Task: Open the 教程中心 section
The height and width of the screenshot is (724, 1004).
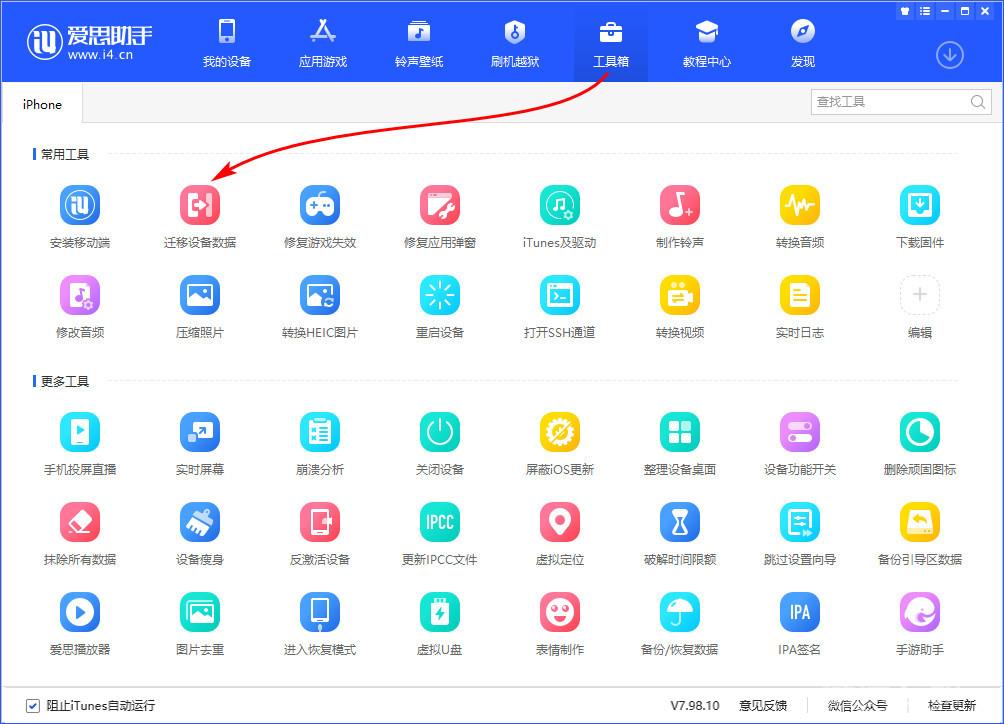Action: (x=706, y=42)
